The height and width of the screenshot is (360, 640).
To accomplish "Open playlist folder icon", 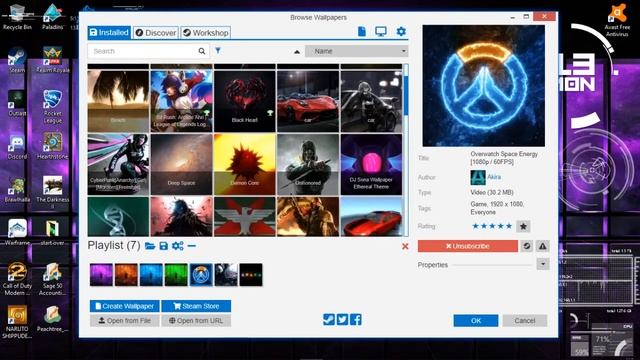I will (x=150, y=246).
